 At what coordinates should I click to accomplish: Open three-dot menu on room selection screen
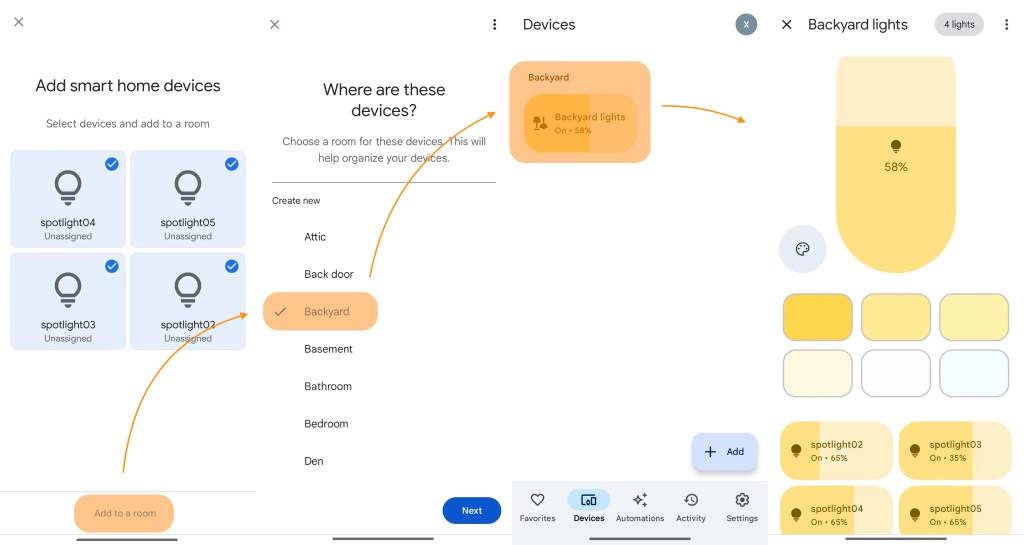[x=494, y=25]
